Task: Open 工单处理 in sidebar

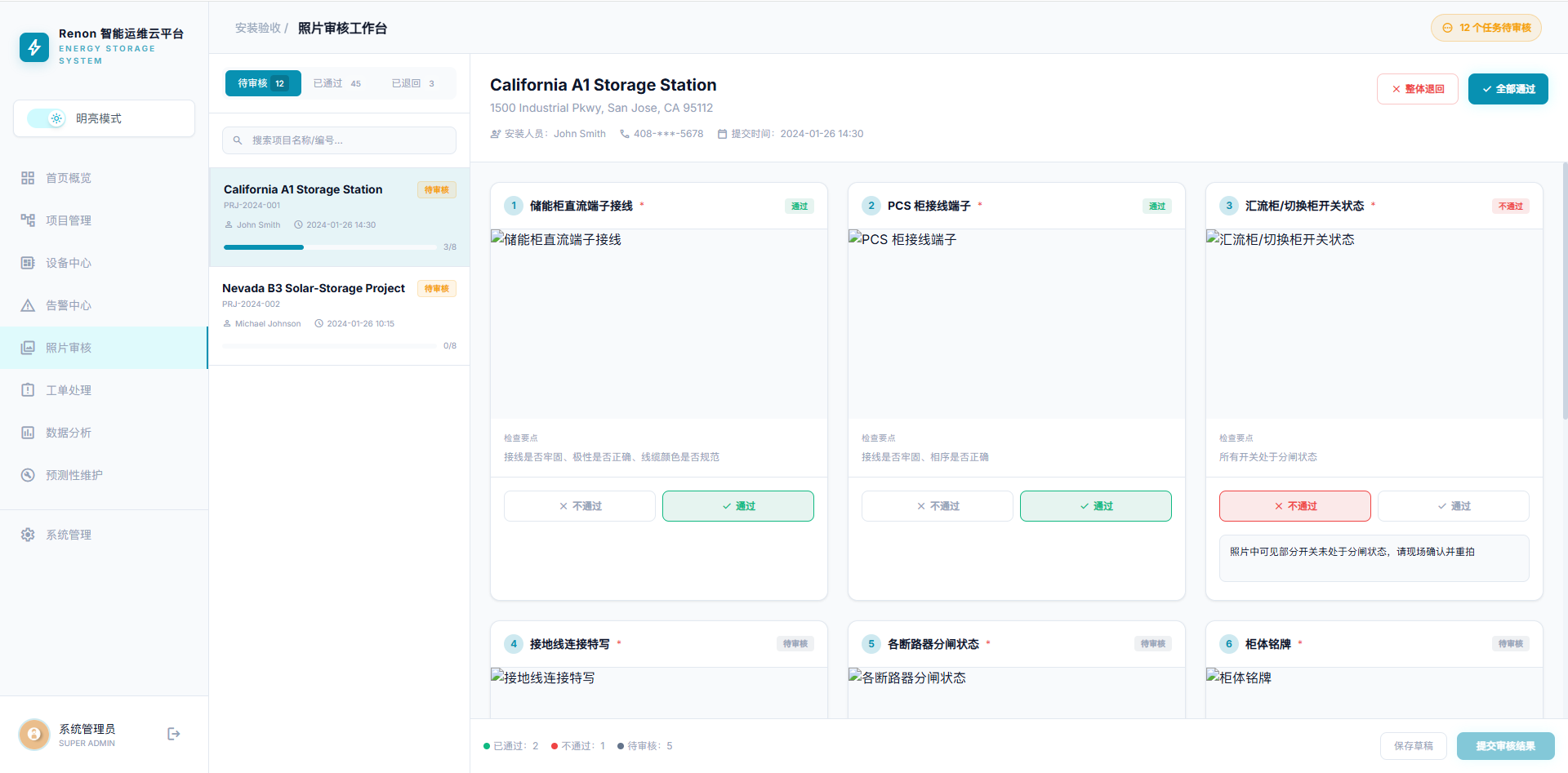Action: (x=69, y=390)
